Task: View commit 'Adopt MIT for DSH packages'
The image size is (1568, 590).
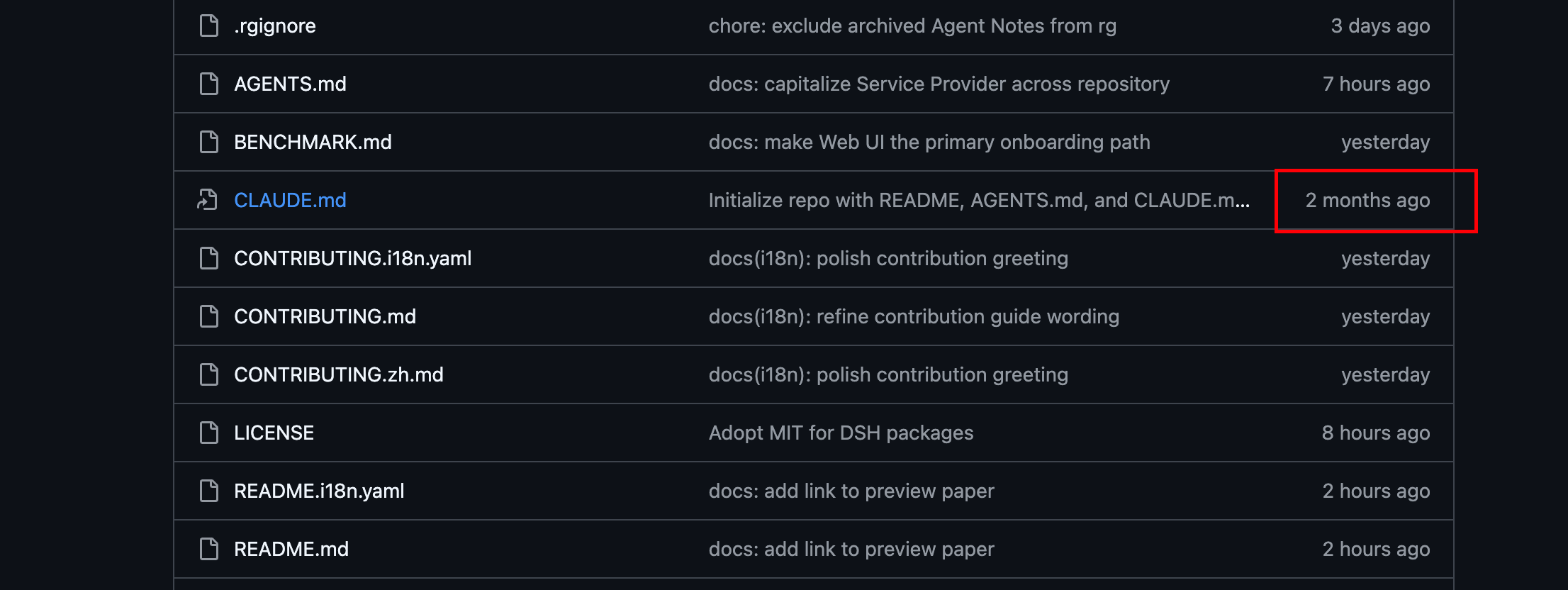Action: pyautogui.click(x=841, y=433)
